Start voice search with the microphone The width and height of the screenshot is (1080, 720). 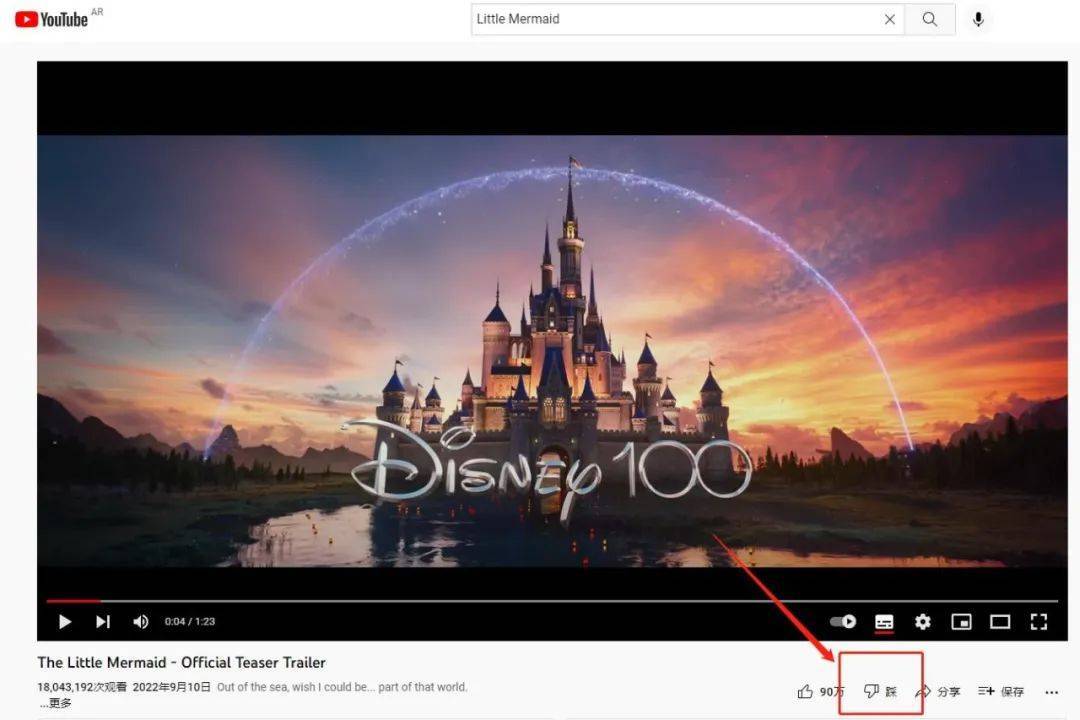978,19
